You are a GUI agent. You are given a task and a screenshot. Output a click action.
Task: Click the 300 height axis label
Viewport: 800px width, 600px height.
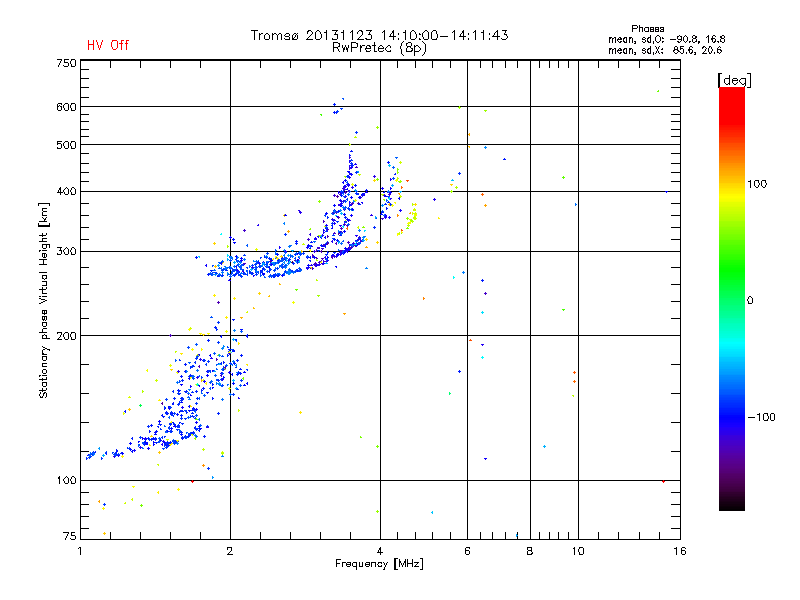(66, 251)
